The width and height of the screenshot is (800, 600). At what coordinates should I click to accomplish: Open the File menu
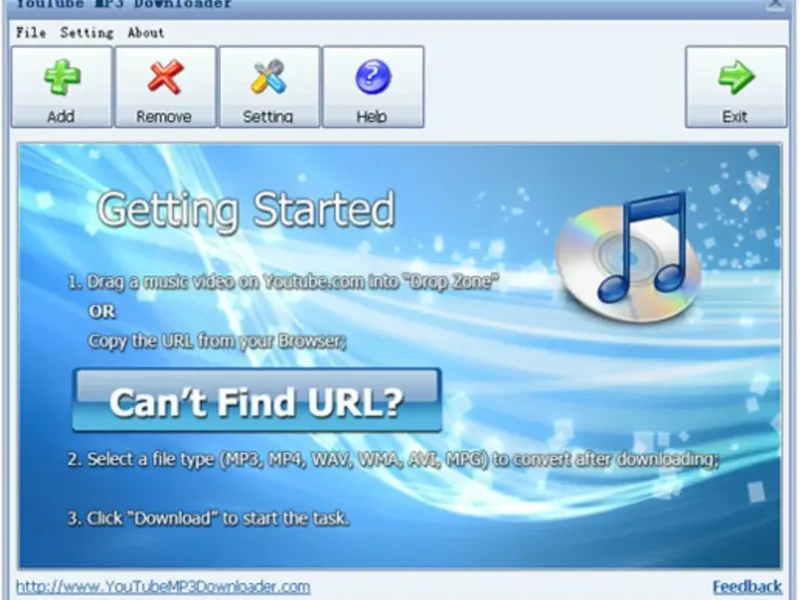point(31,33)
